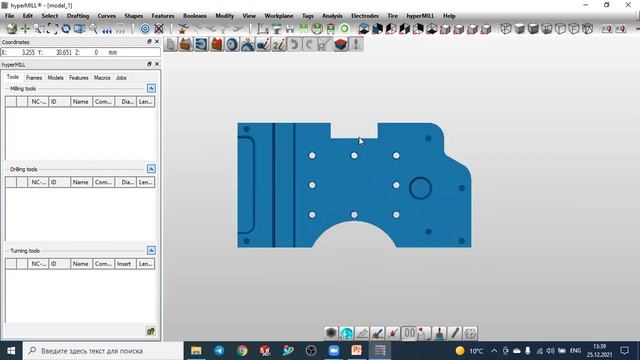Collapse the Milling tools section

coord(151,88)
